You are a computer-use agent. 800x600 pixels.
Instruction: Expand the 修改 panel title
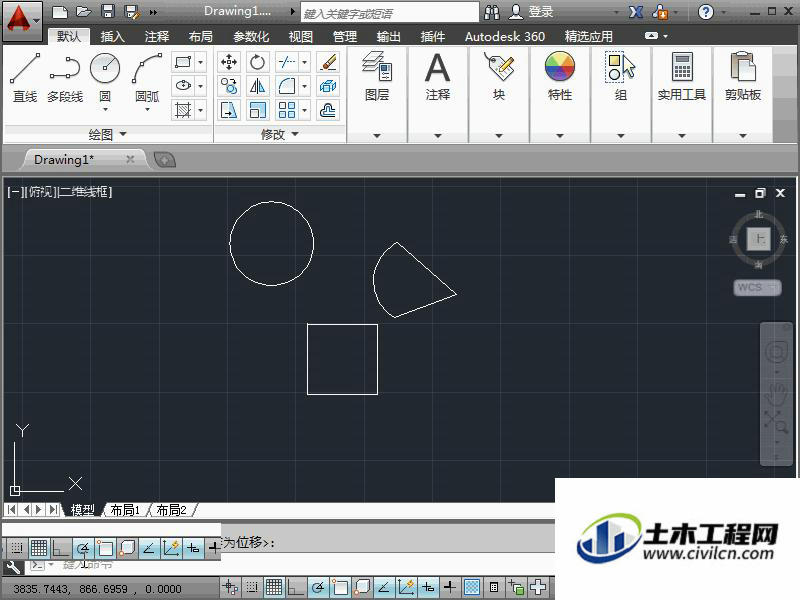point(280,134)
